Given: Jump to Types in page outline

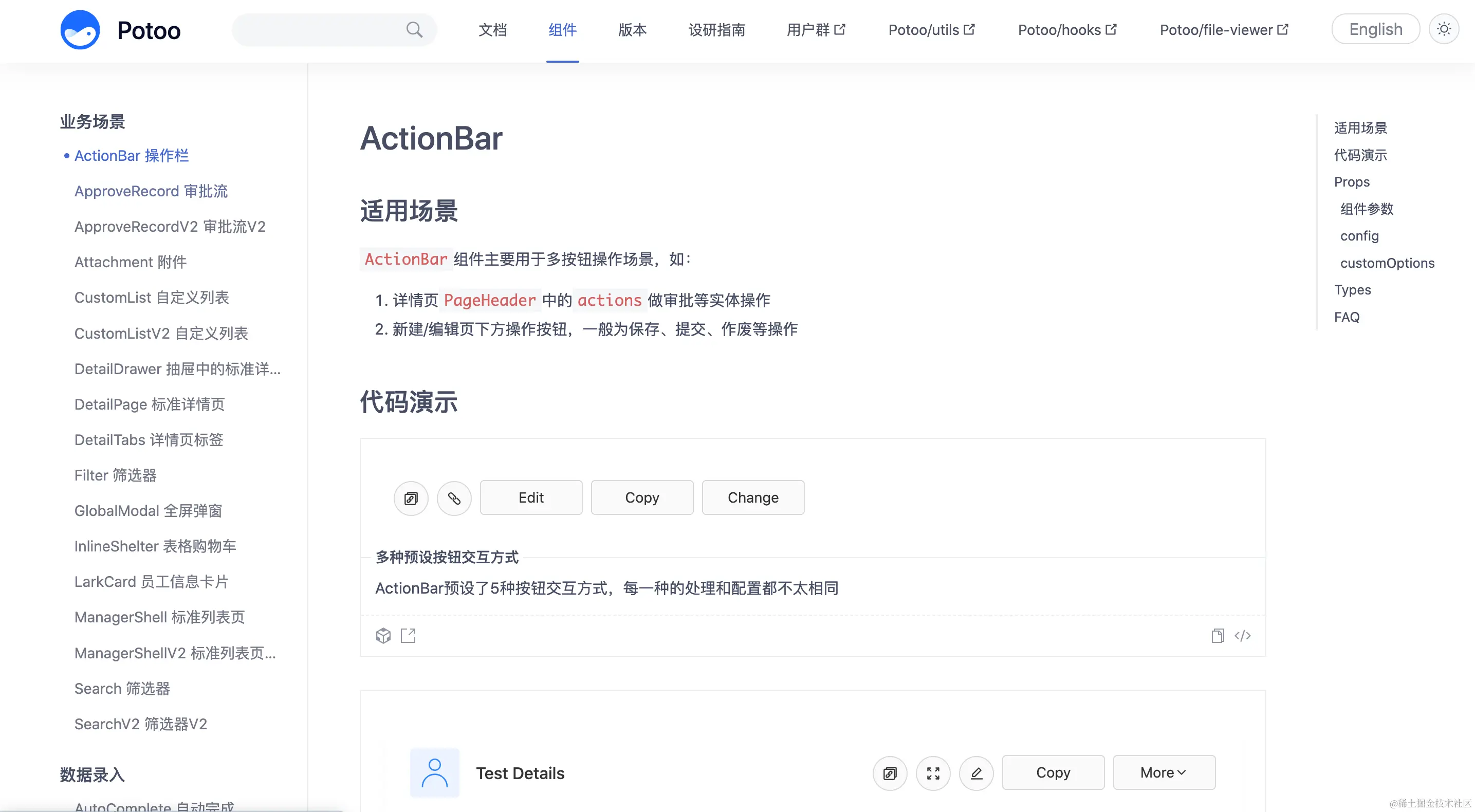Looking at the screenshot, I should point(1353,290).
